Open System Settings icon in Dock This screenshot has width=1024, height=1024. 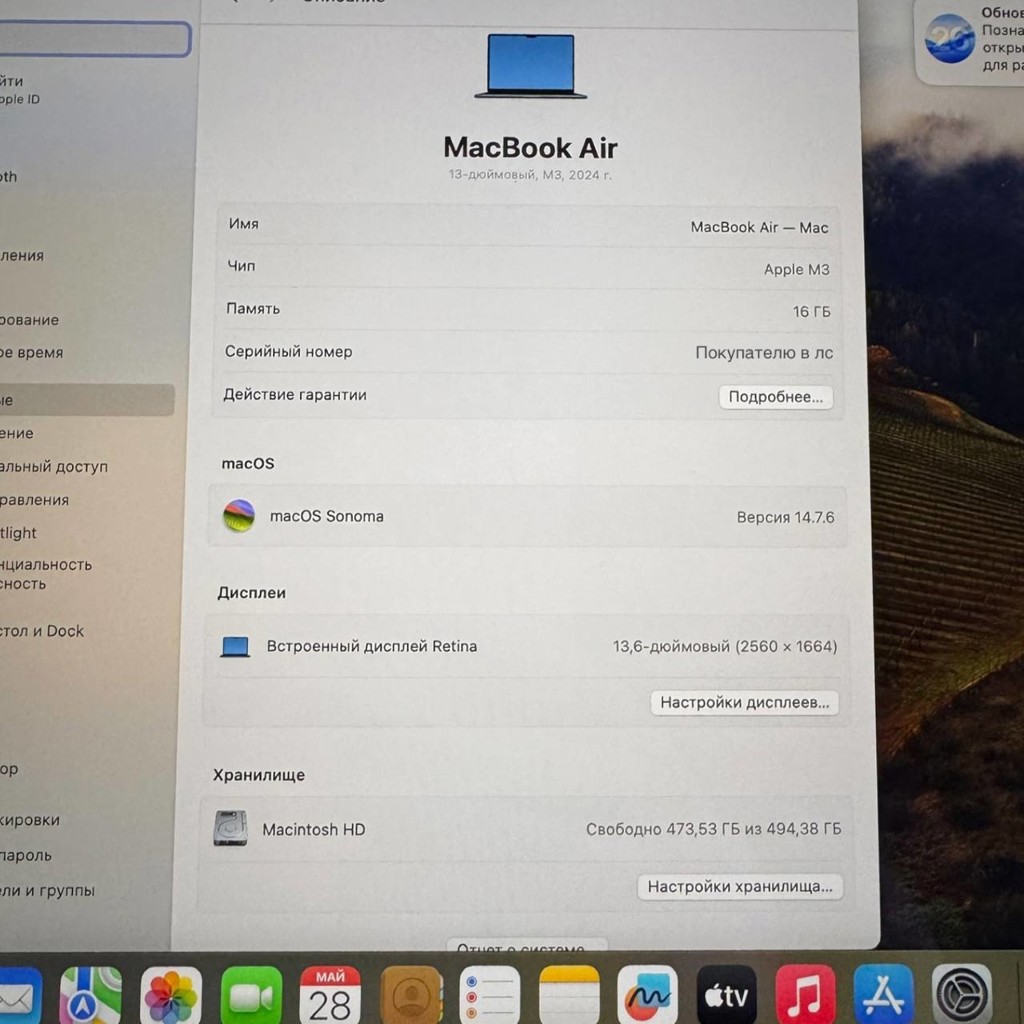point(962,993)
